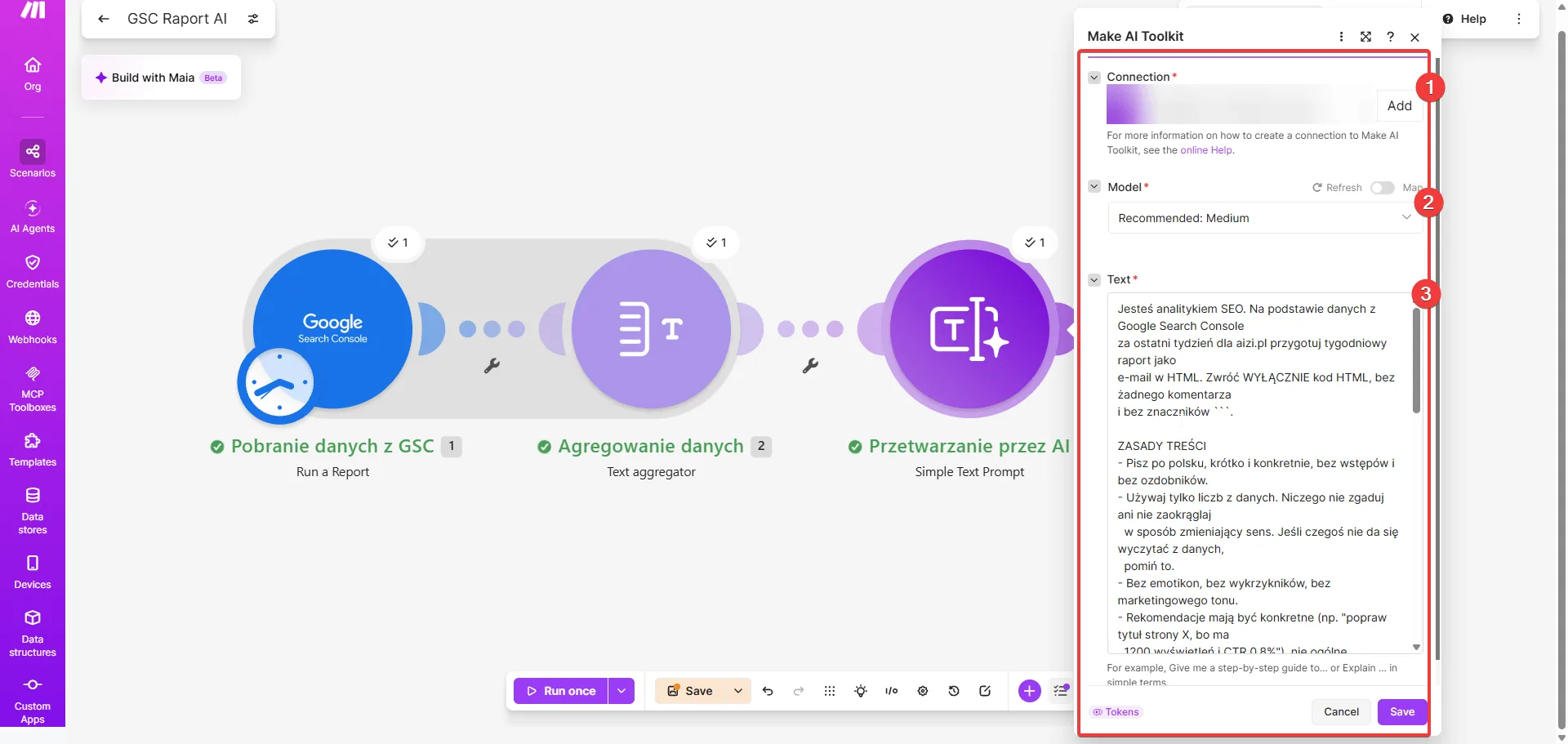
Task: Click the Run once button
Action: pyautogui.click(x=561, y=691)
